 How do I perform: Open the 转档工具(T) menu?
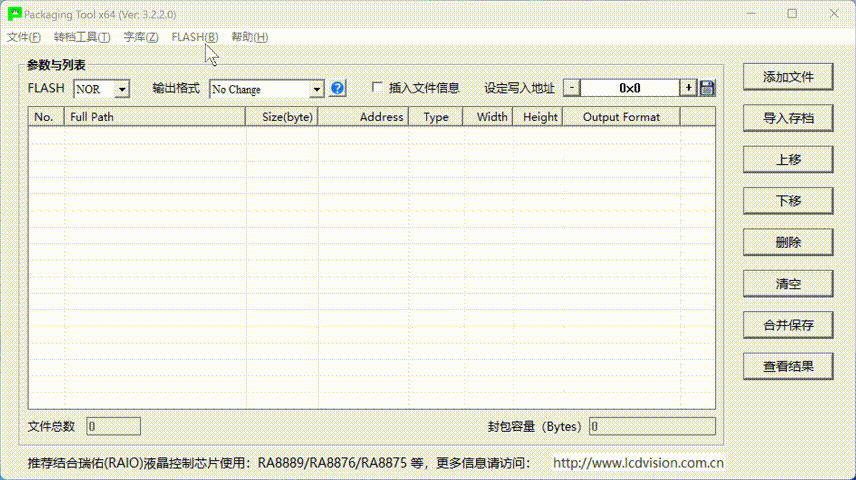click(81, 37)
